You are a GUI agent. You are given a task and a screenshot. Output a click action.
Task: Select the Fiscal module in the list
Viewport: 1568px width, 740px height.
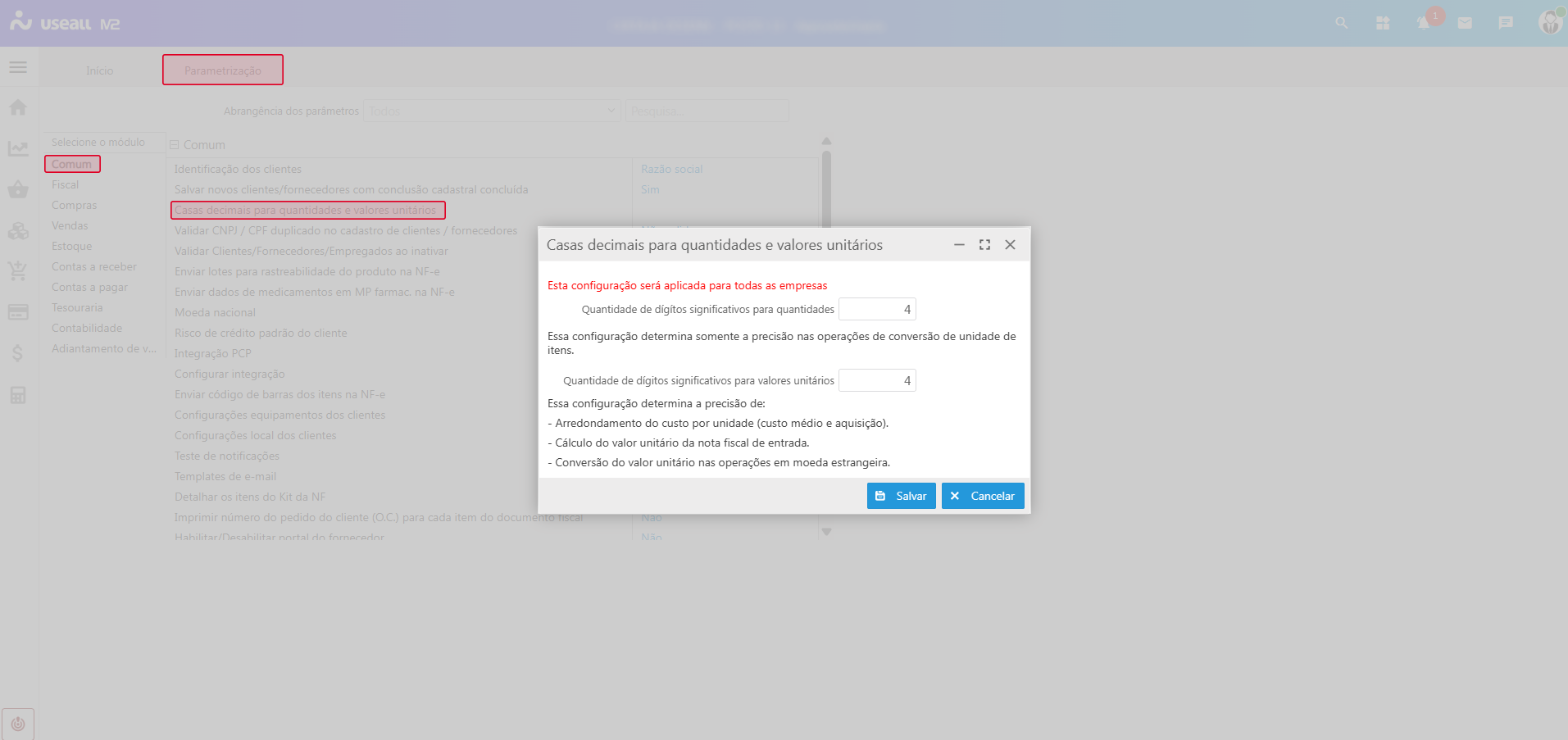(66, 185)
